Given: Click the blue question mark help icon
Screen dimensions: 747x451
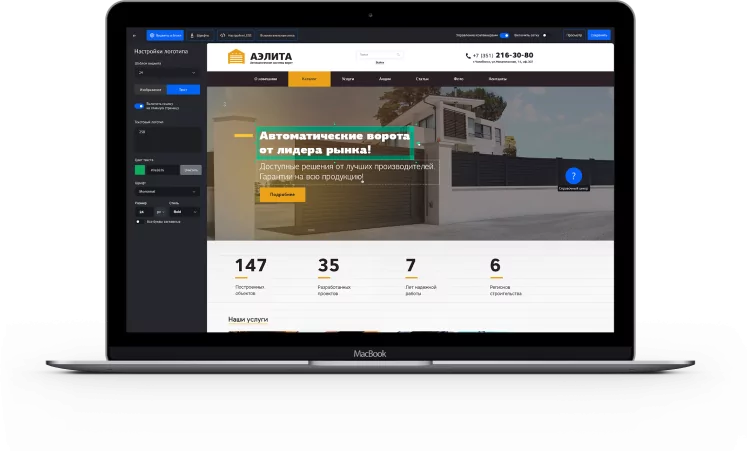Looking at the screenshot, I should click(x=574, y=176).
